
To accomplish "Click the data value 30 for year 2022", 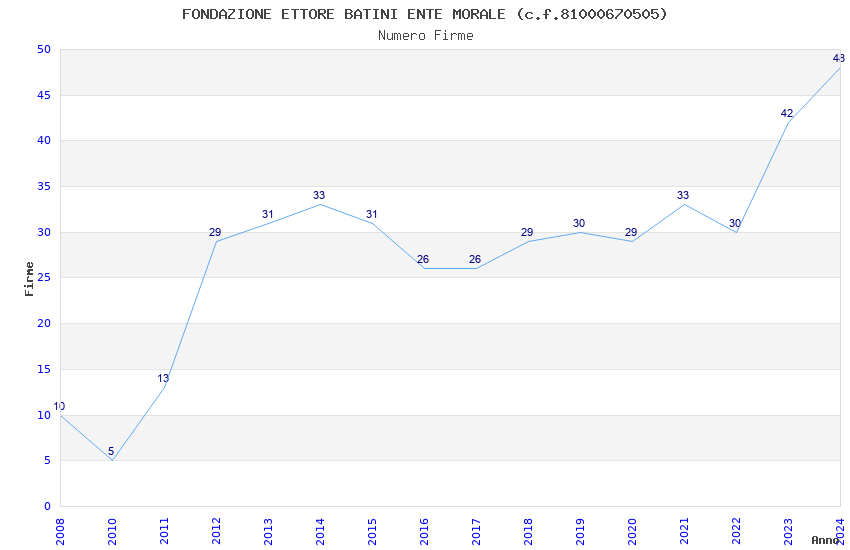I will (735, 223).
